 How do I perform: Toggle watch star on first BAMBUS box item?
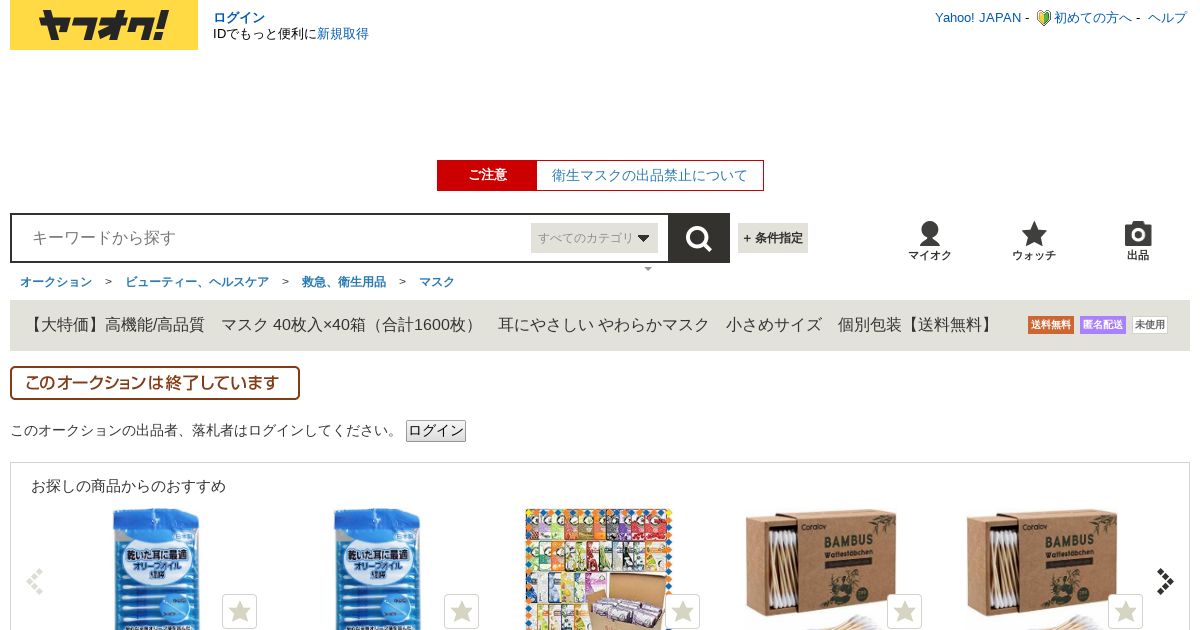[x=904, y=611]
